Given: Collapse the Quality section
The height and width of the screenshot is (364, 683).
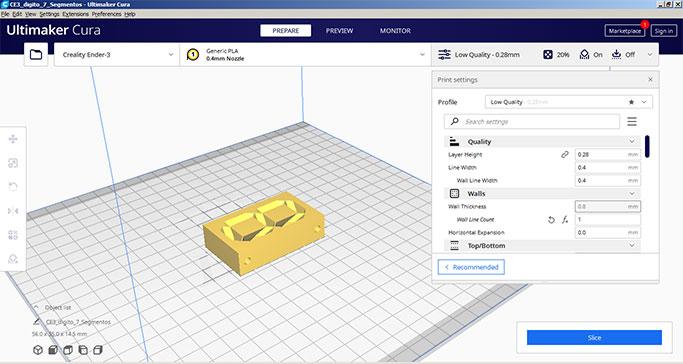Looking at the screenshot, I should [x=632, y=142].
